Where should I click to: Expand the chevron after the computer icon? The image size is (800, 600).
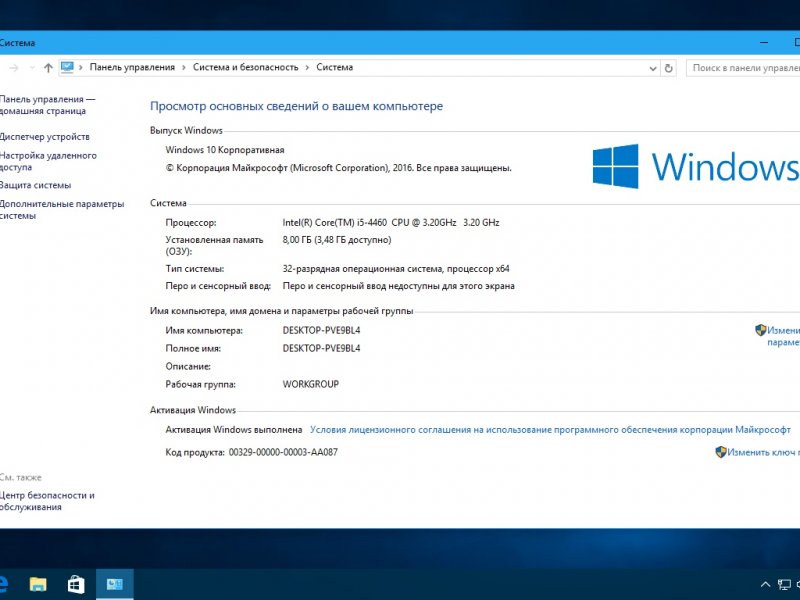[x=81, y=67]
